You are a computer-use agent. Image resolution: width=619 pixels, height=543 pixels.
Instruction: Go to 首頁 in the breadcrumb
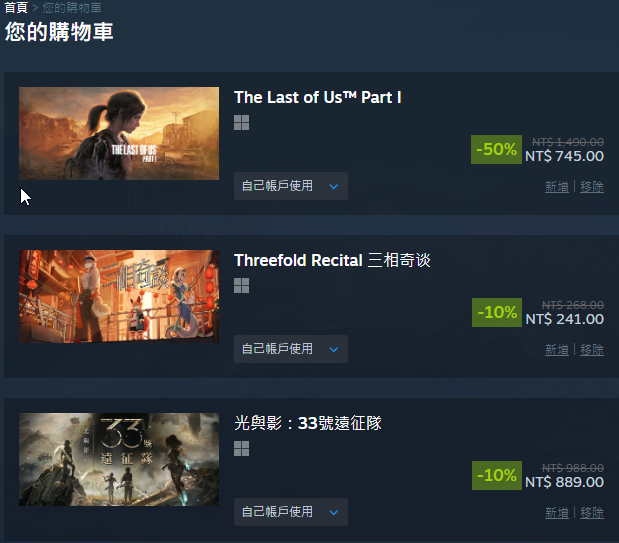(x=16, y=7)
